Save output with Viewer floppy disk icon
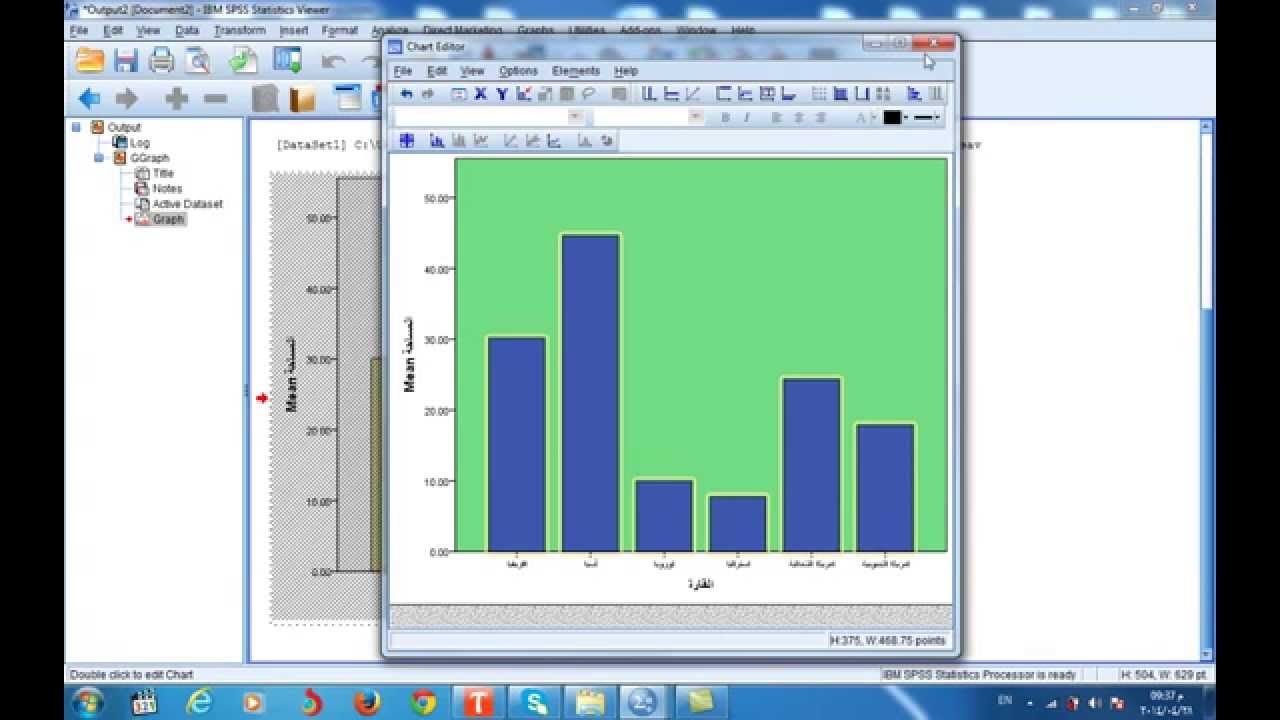The image size is (1280, 720). pyautogui.click(x=126, y=61)
